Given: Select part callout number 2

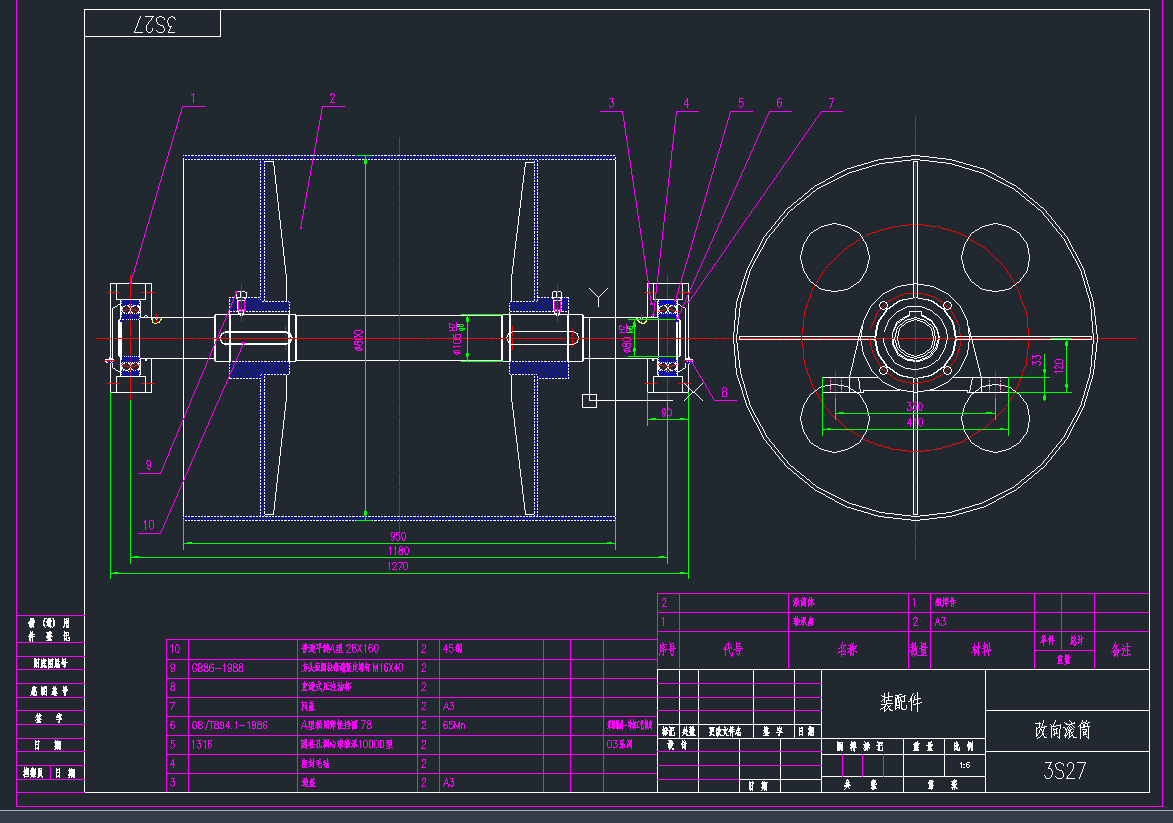Looking at the screenshot, I should pyautogui.click(x=331, y=98).
